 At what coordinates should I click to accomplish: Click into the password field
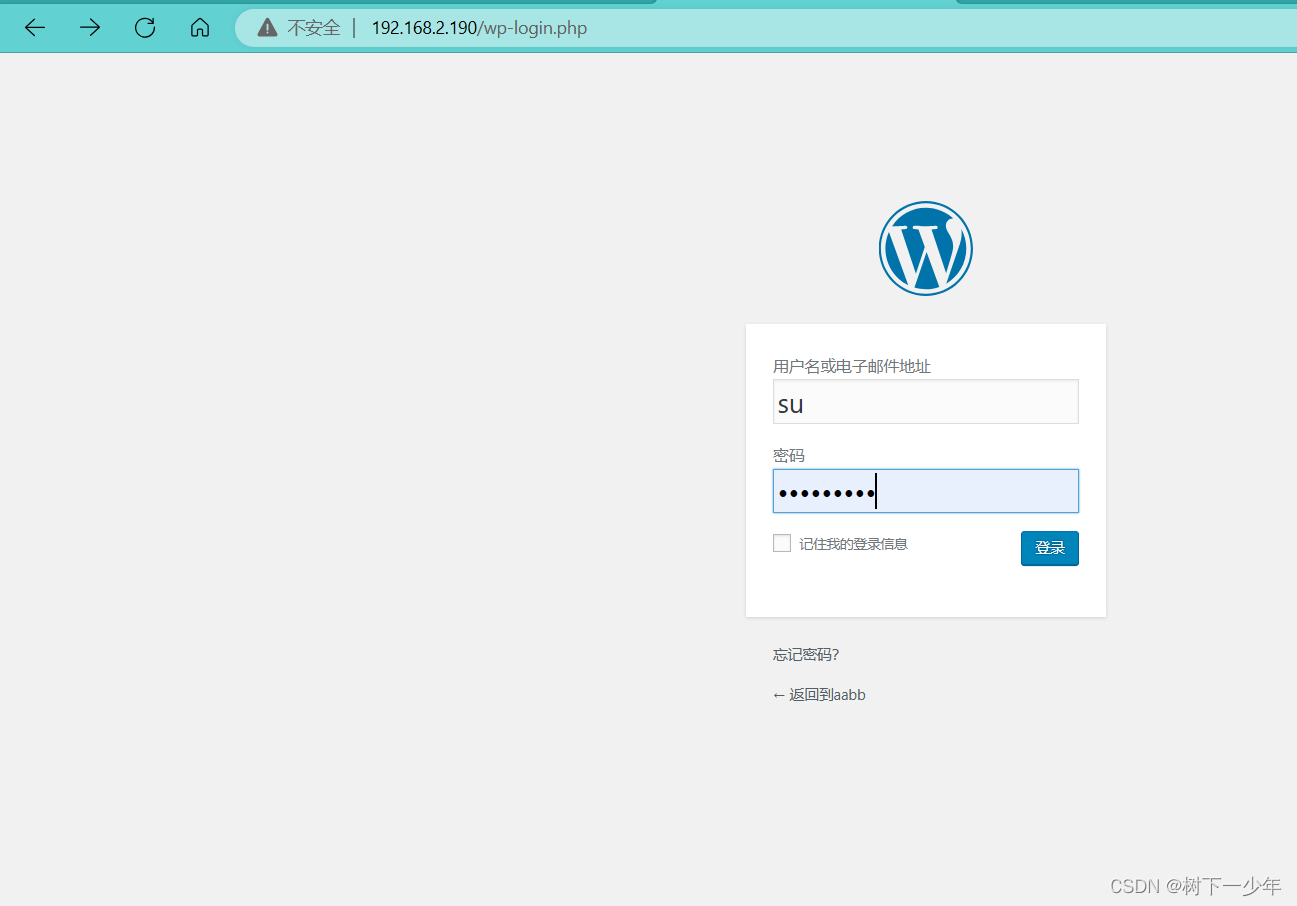[926, 491]
